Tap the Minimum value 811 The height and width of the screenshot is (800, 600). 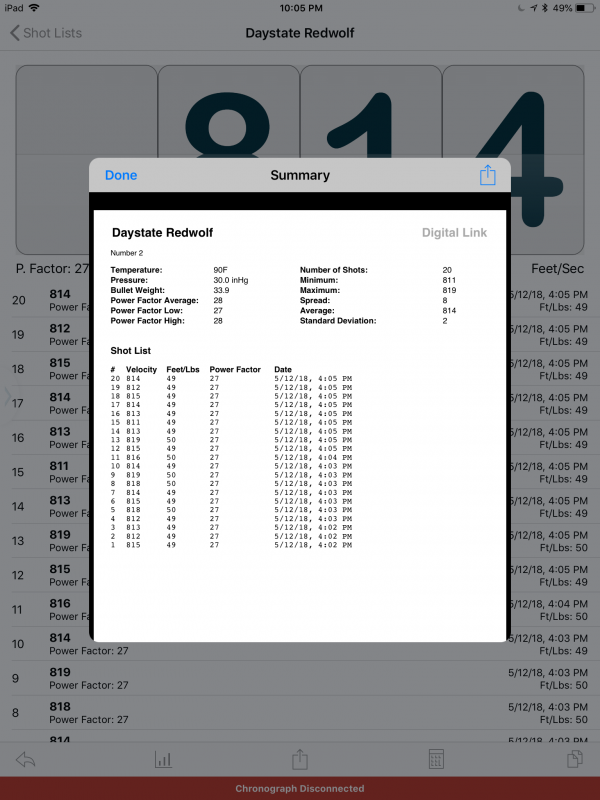[x=449, y=280]
